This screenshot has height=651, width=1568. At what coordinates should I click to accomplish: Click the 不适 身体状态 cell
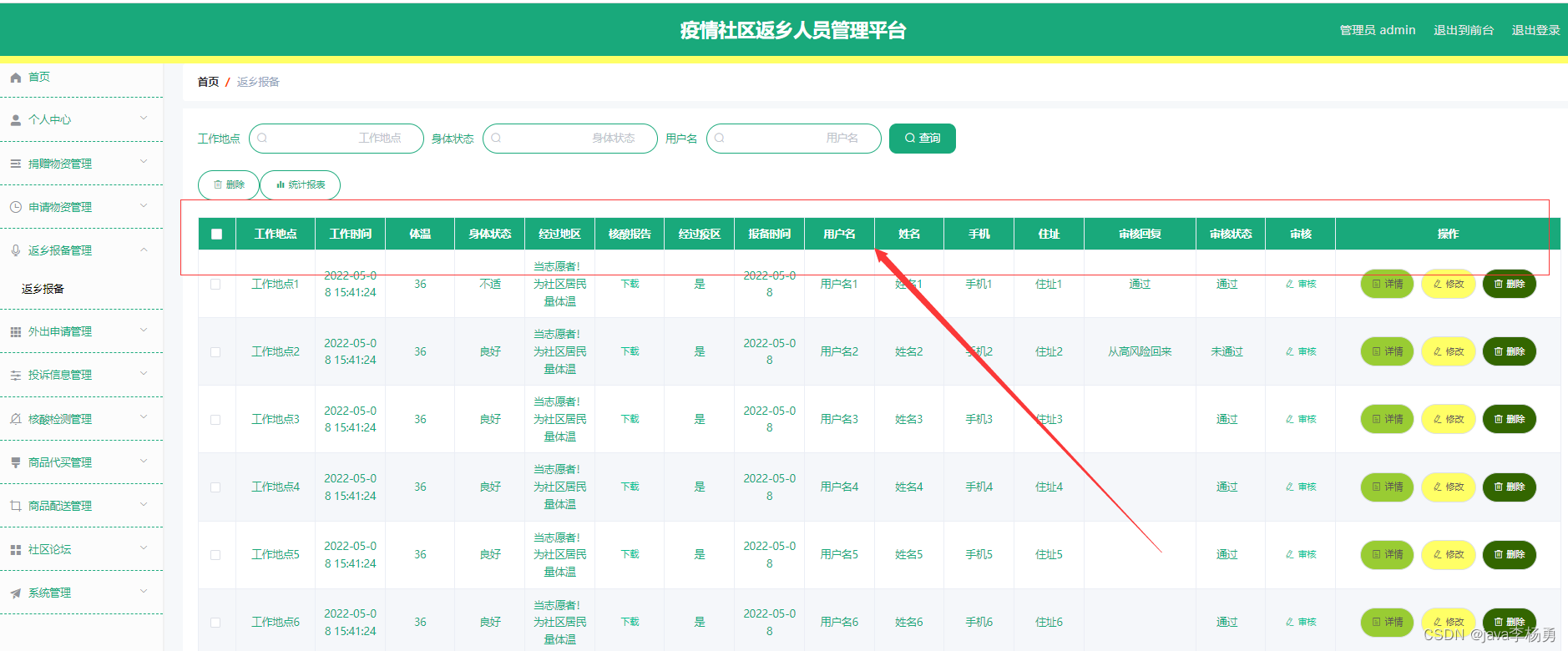pyautogui.click(x=490, y=285)
